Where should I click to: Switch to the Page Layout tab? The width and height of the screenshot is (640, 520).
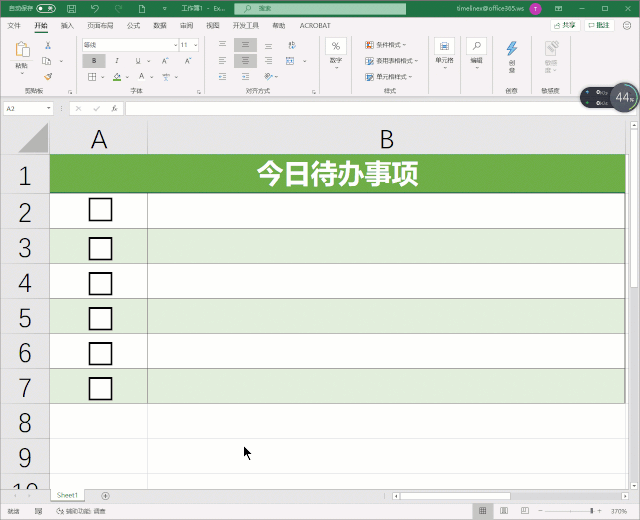click(x=100, y=26)
